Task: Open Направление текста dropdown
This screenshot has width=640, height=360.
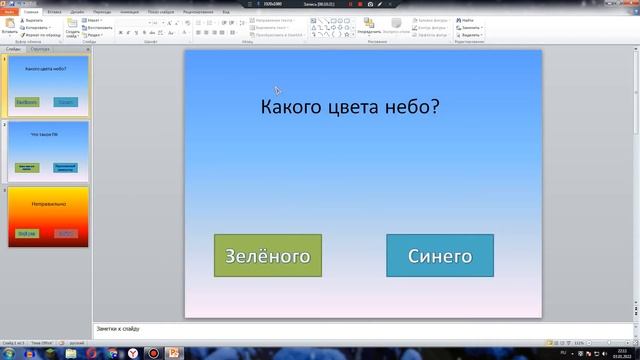Action: tap(273, 20)
